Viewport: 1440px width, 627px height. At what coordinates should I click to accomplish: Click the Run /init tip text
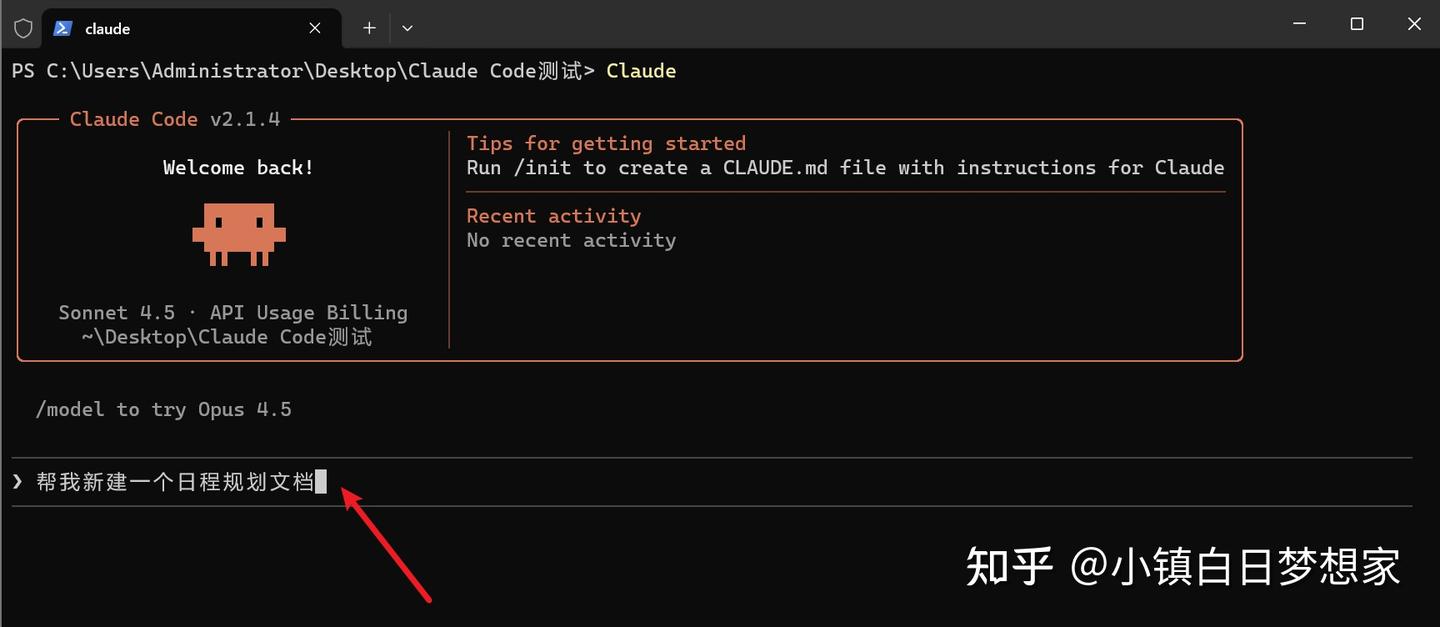point(845,168)
